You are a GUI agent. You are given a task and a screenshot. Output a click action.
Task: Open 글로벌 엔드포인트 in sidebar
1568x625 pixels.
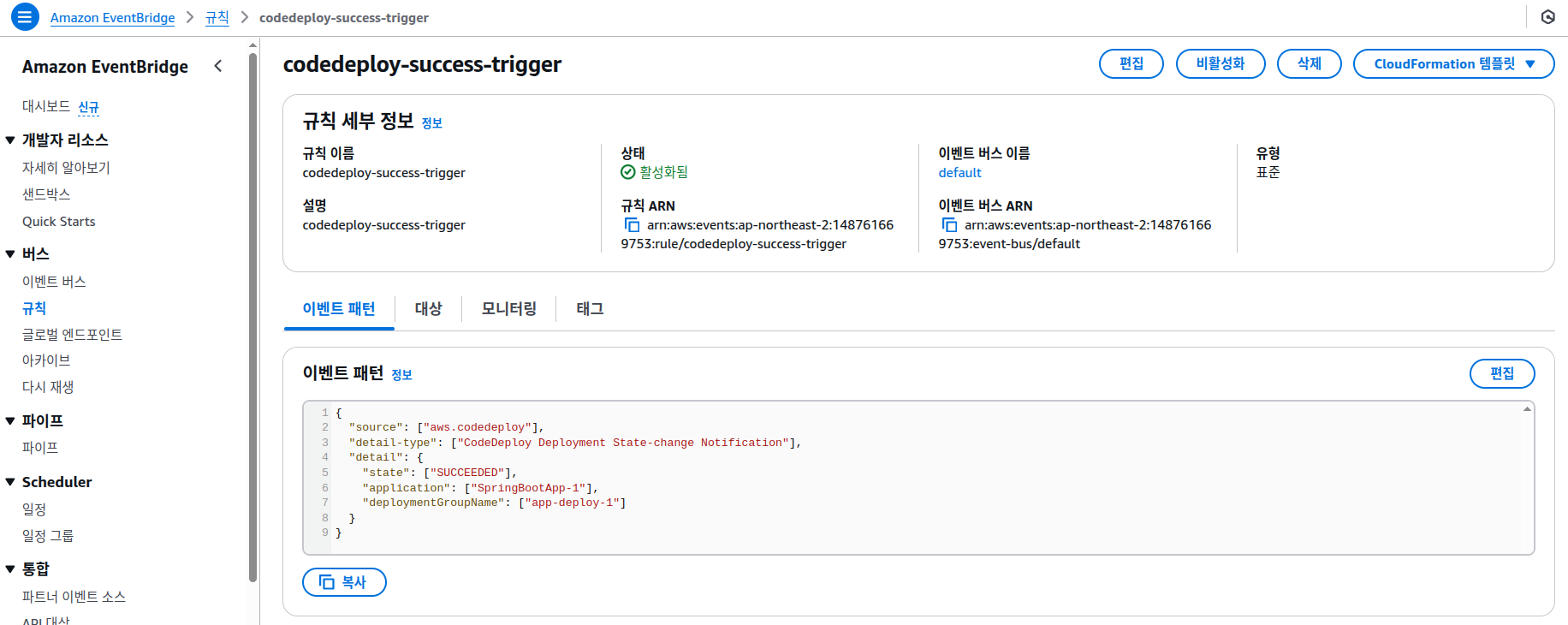[x=72, y=335]
